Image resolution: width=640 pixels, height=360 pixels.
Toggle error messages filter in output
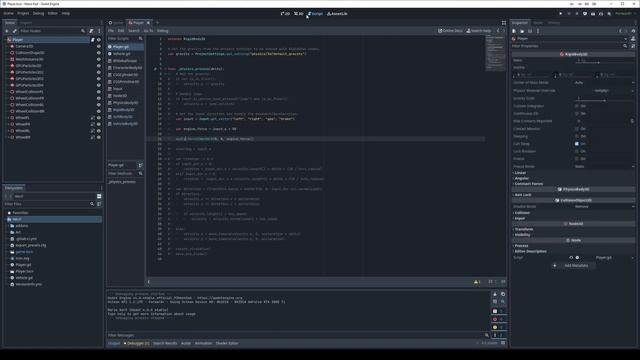point(499,319)
